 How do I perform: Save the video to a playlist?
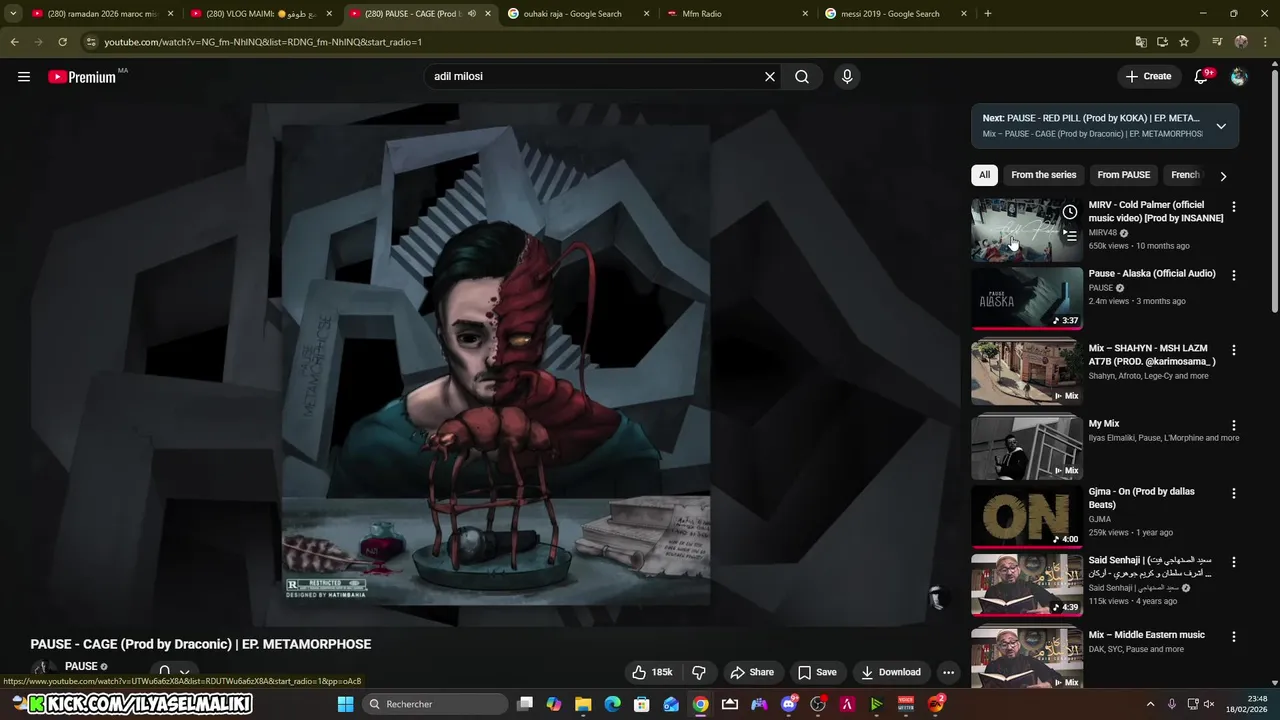click(x=817, y=672)
